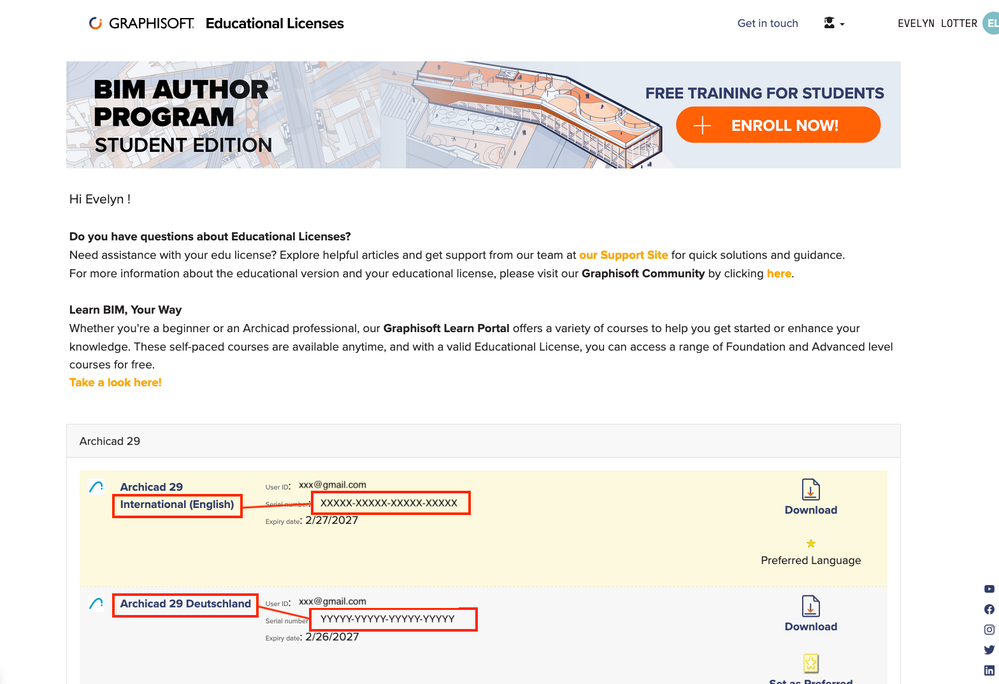Click the Archicad icon beside International license

[x=96, y=487]
